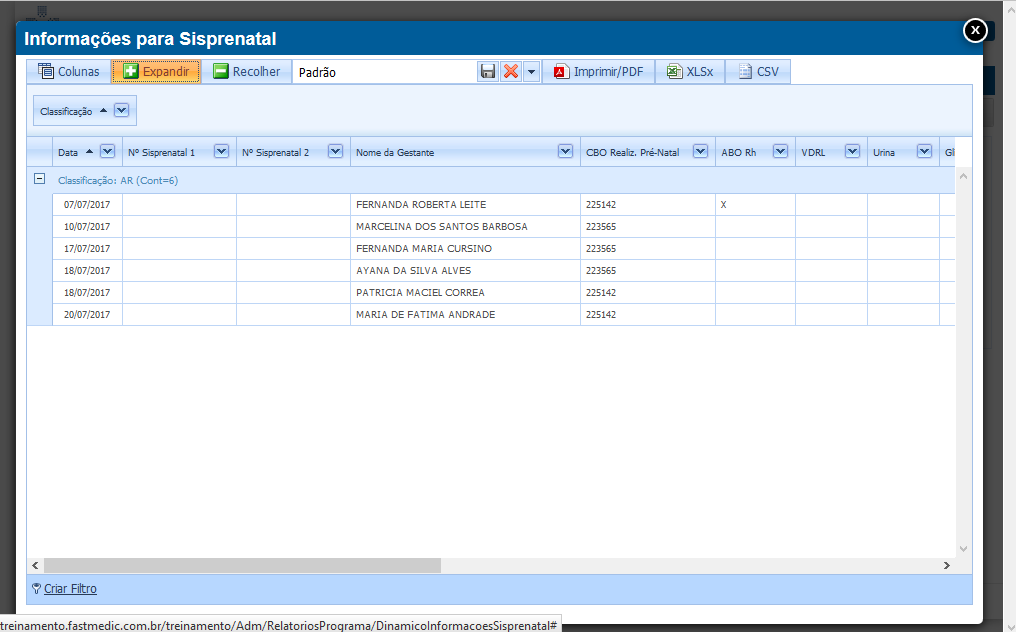Select the AYANA DA SILVA ALVES row
Viewport: 1016px width, 632px height.
tap(503, 270)
